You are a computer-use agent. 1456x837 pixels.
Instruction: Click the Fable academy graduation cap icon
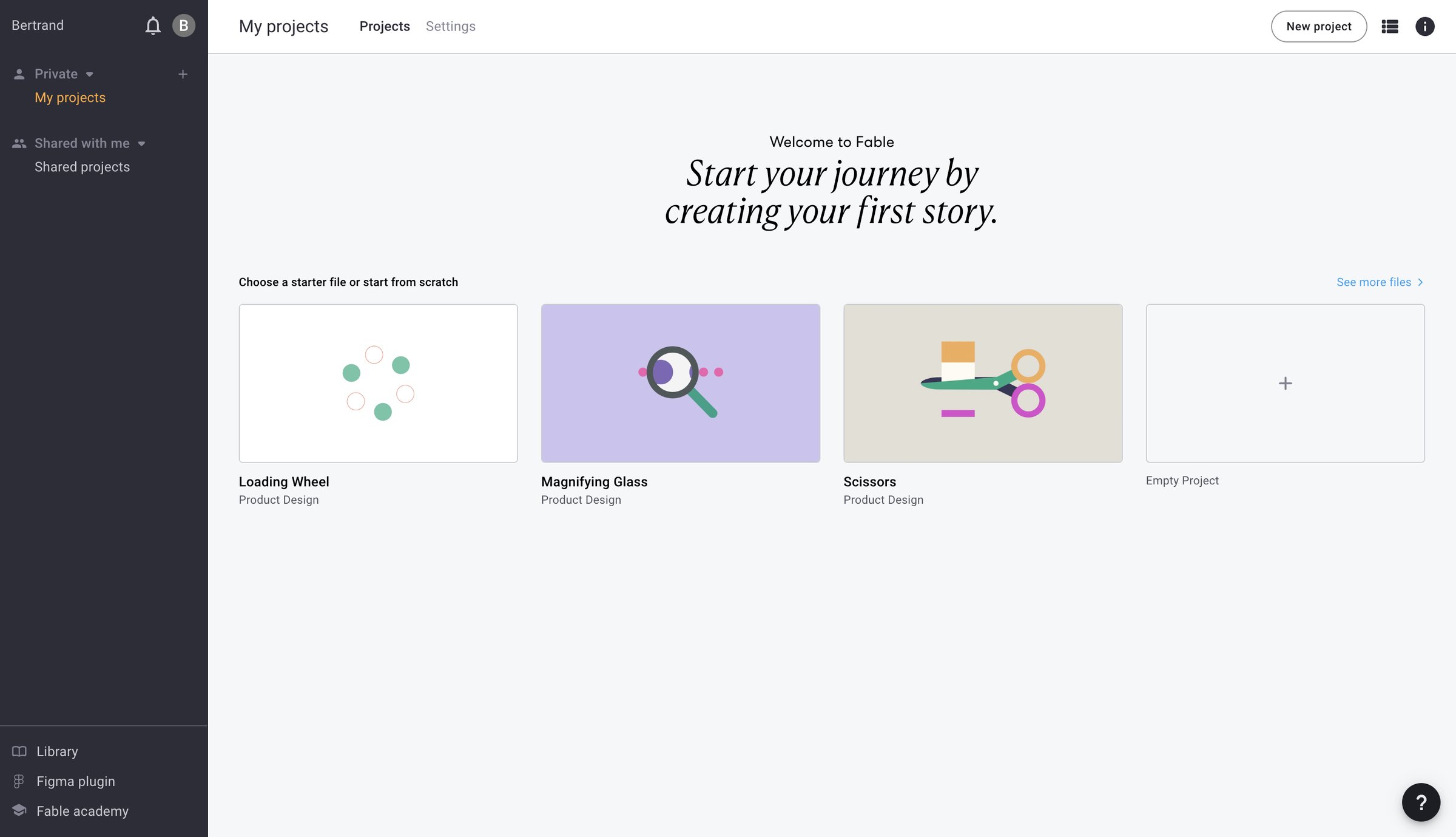click(19, 810)
